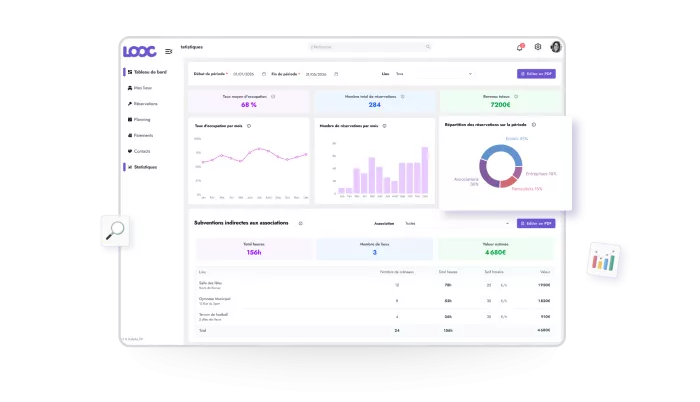Click the Statistiques page title in header
The image size is (700, 402).
click(x=192, y=47)
